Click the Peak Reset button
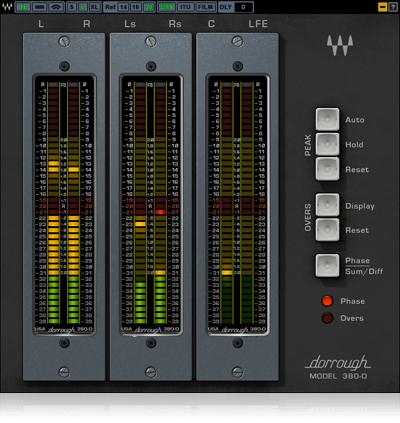The image size is (400, 423). 327,169
